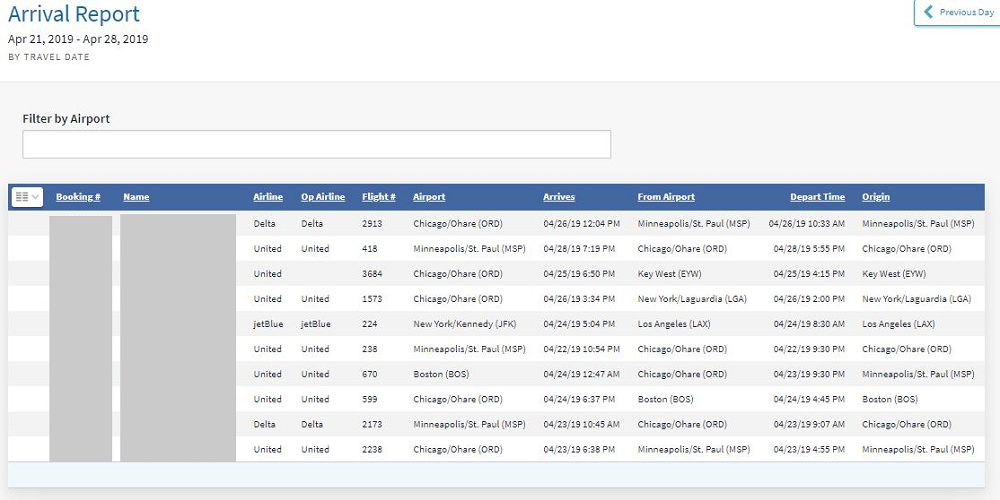This screenshot has width=1000, height=500.
Task: Sort by Op Airline column header
Action: coord(323,197)
